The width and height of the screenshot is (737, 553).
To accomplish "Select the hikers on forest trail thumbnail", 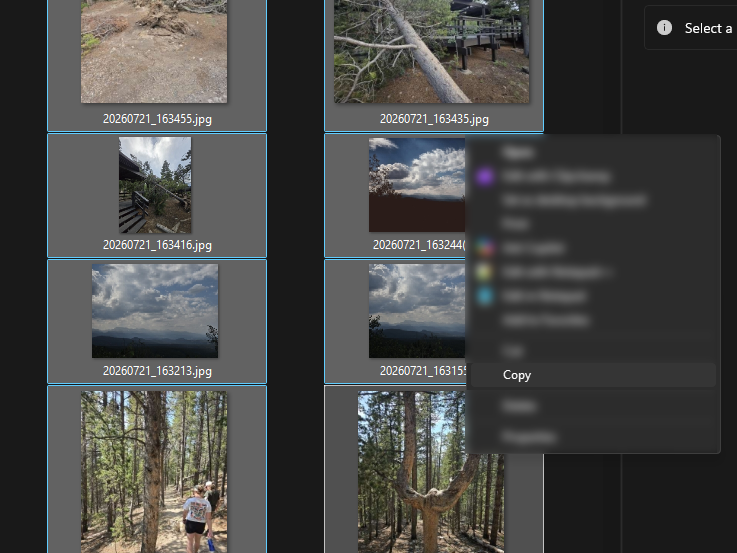I will pyautogui.click(x=154, y=472).
